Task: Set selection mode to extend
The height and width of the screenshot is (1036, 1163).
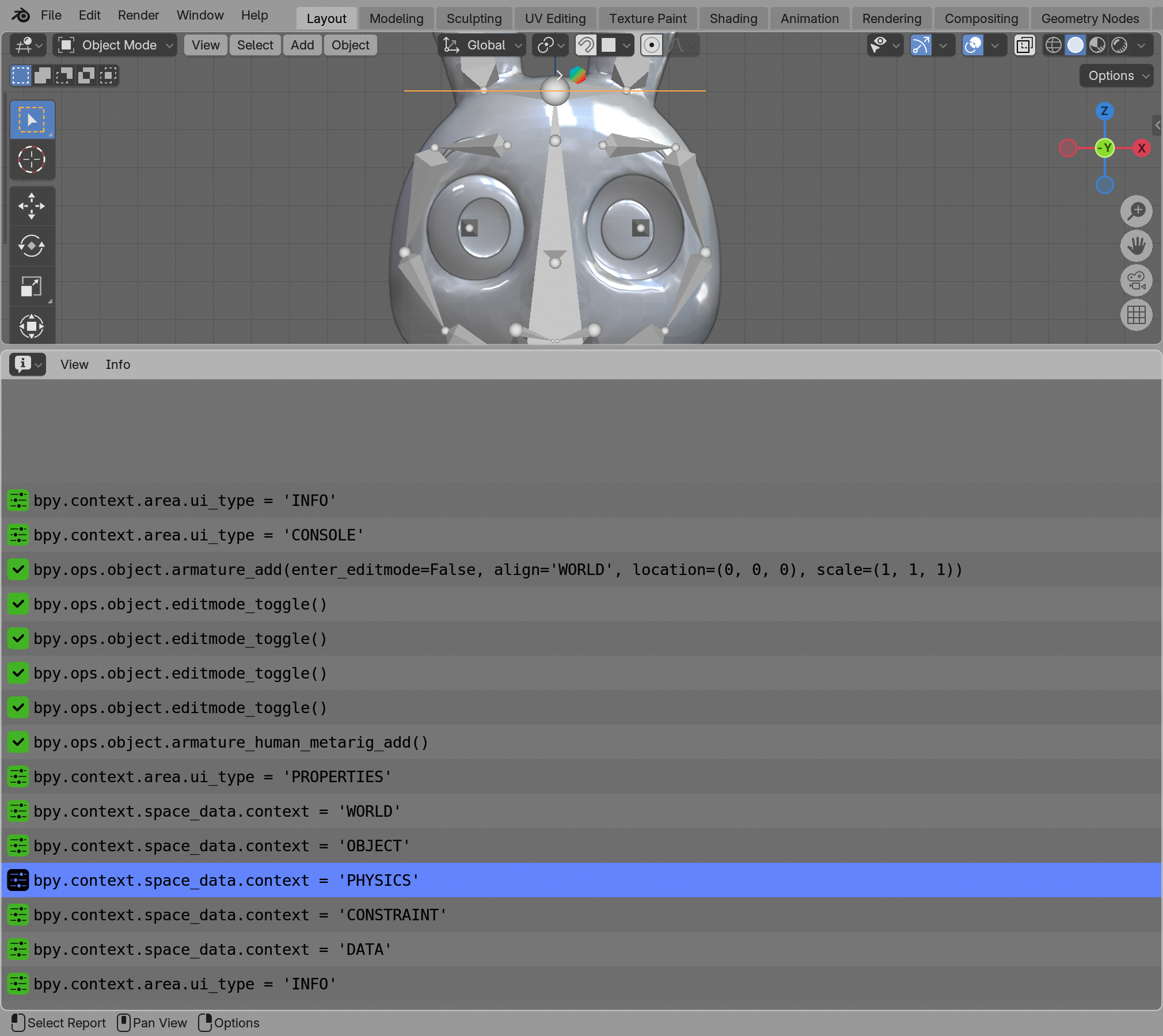Action: (x=43, y=75)
